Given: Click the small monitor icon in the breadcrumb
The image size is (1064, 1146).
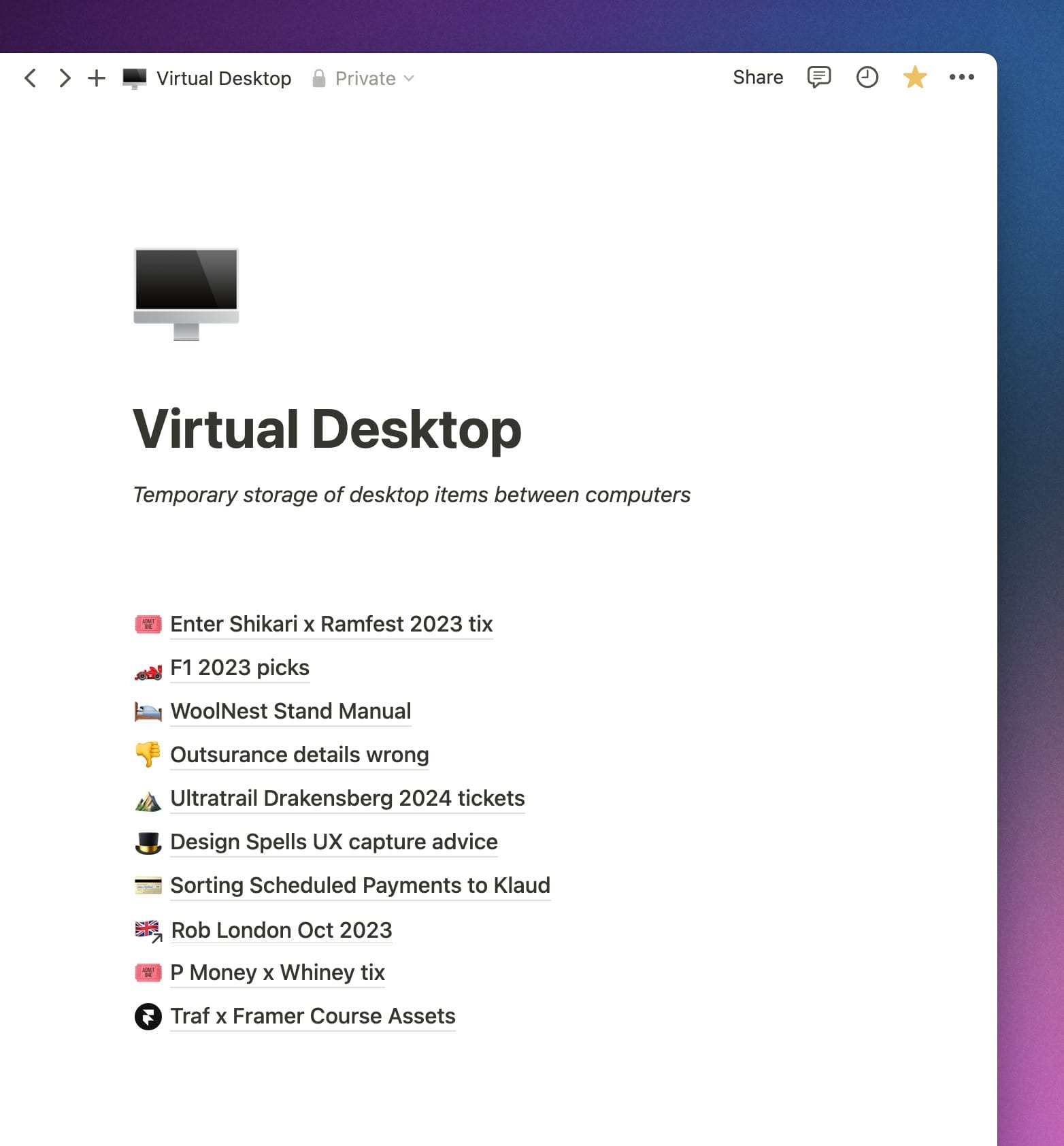Looking at the screenshot, I should click(135, 78).
